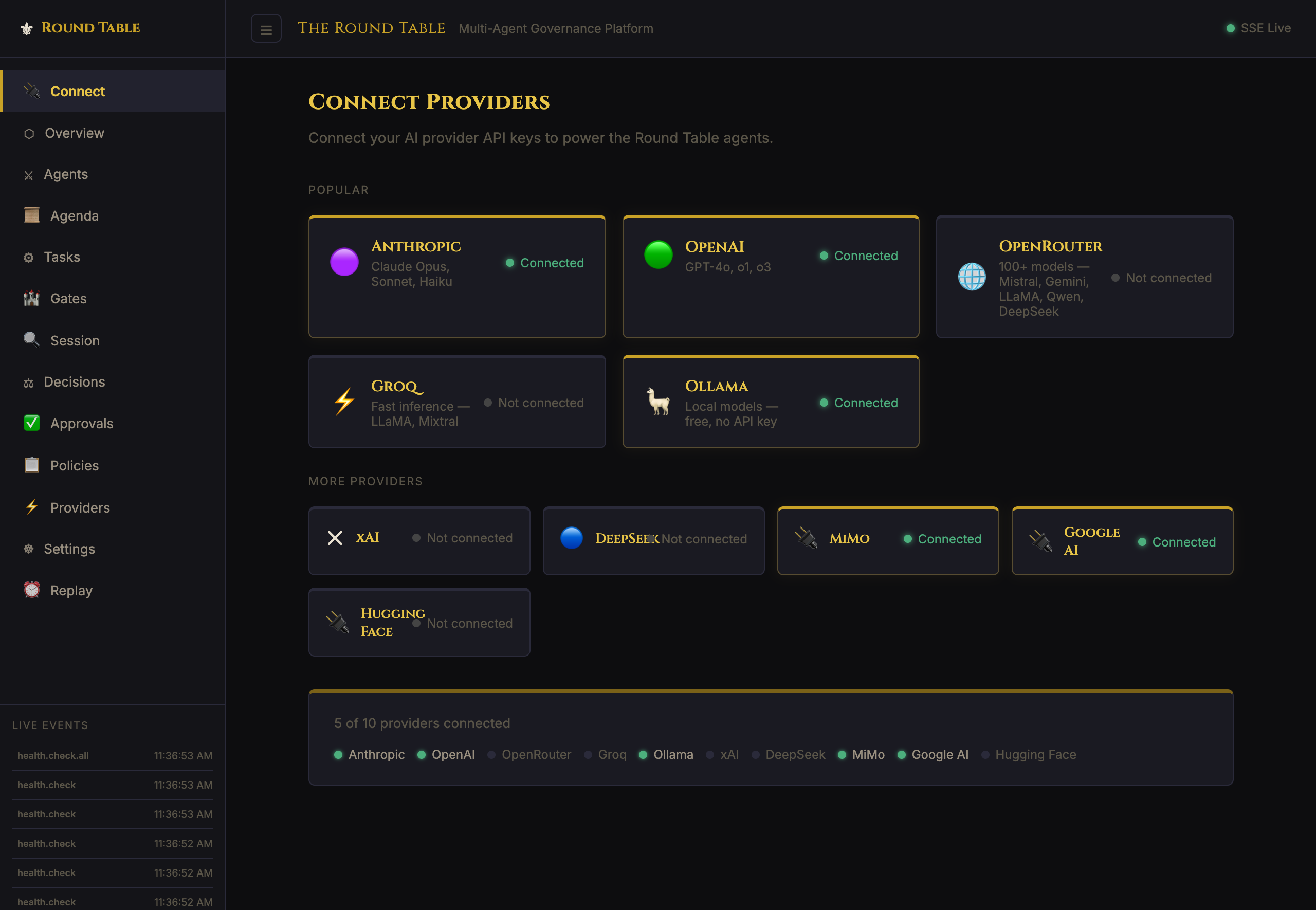Click the globe icon on OpenRouter card
This screenshot has width=1316, height=910.
click(972, 277)
